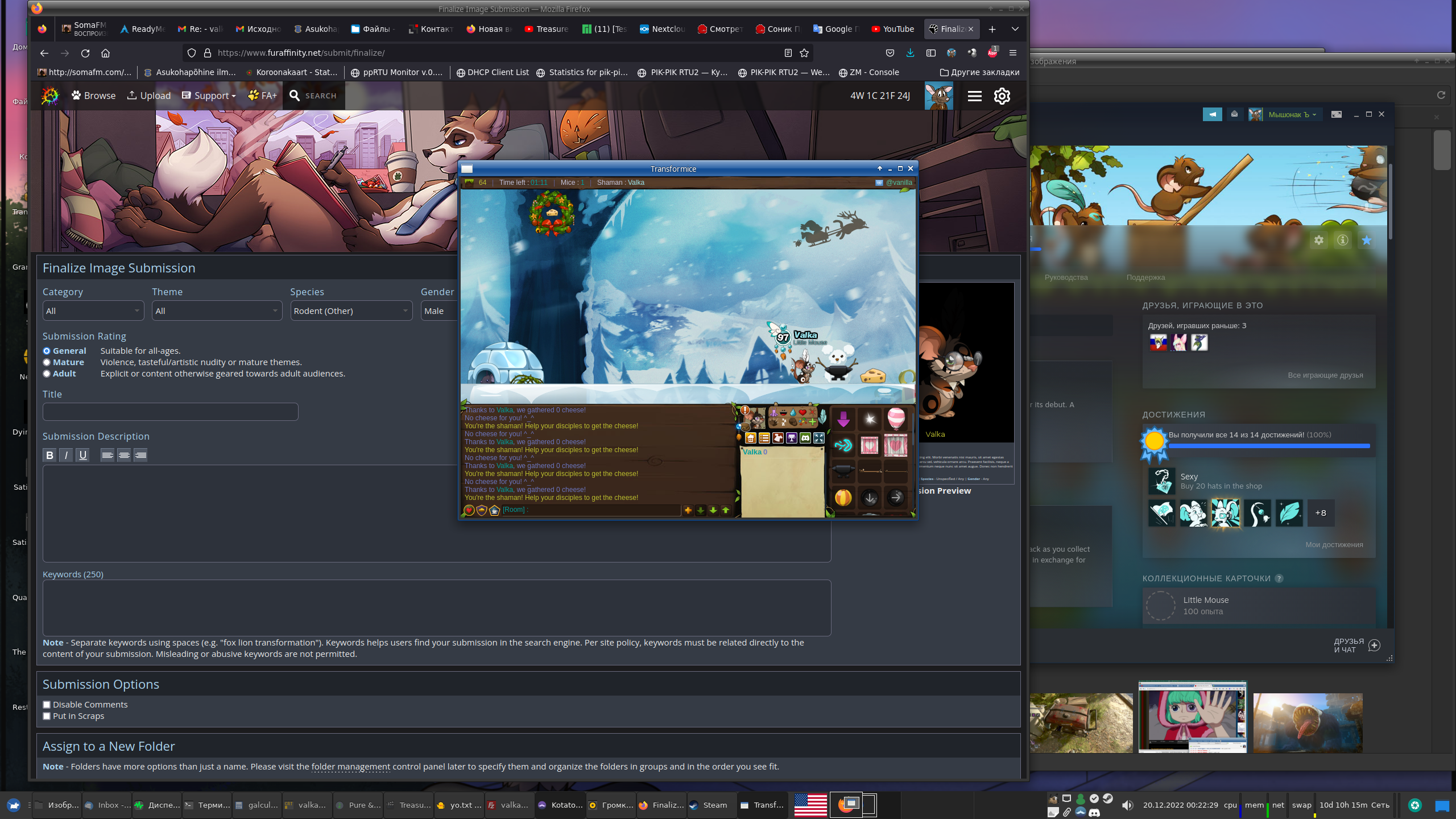Screen dimensions: 1456x819
Task: Open Steam game settings gear icon
Action: (1319, 240)
